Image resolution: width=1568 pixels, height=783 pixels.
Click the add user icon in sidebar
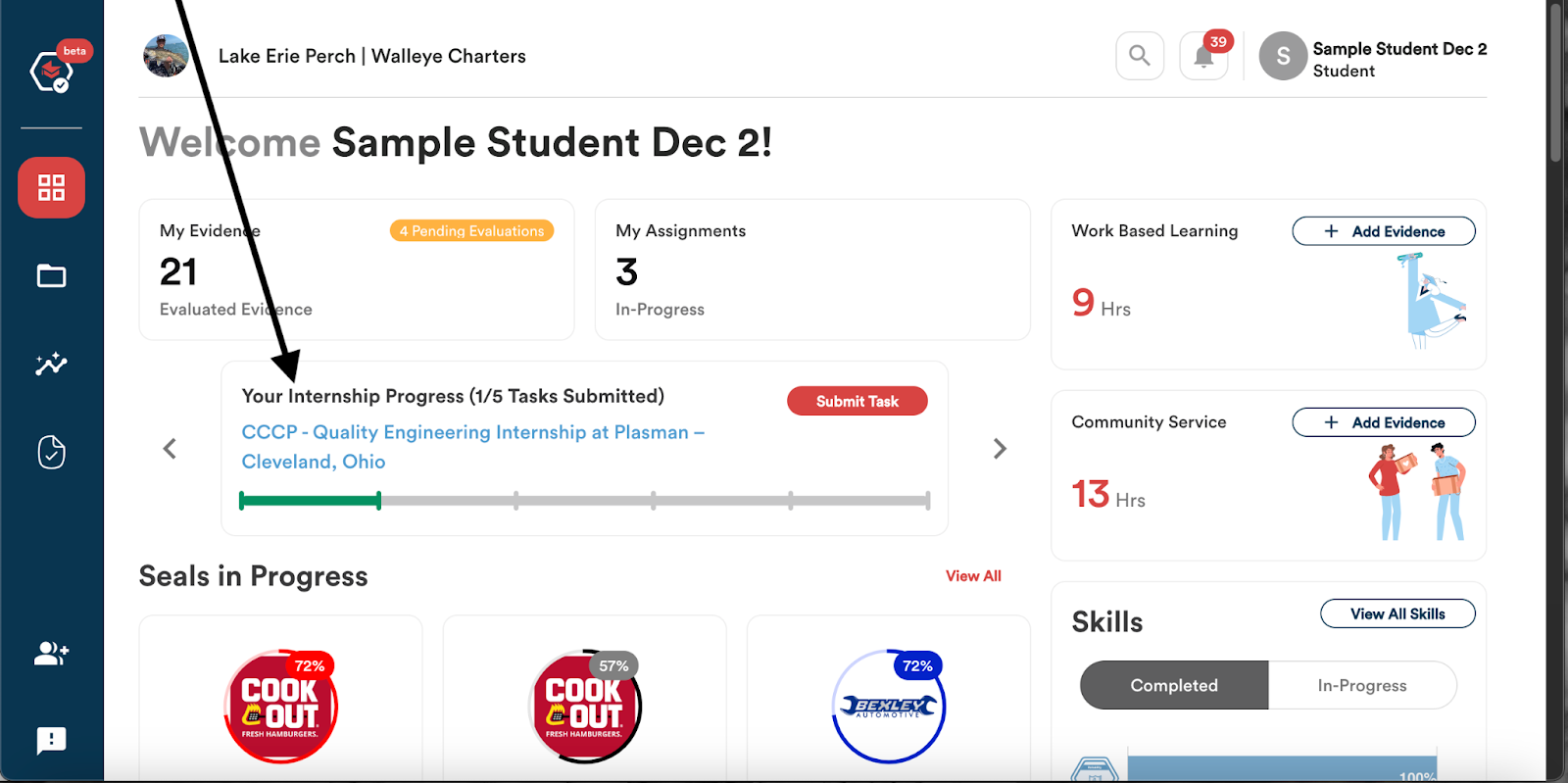(x=51, y=653)
